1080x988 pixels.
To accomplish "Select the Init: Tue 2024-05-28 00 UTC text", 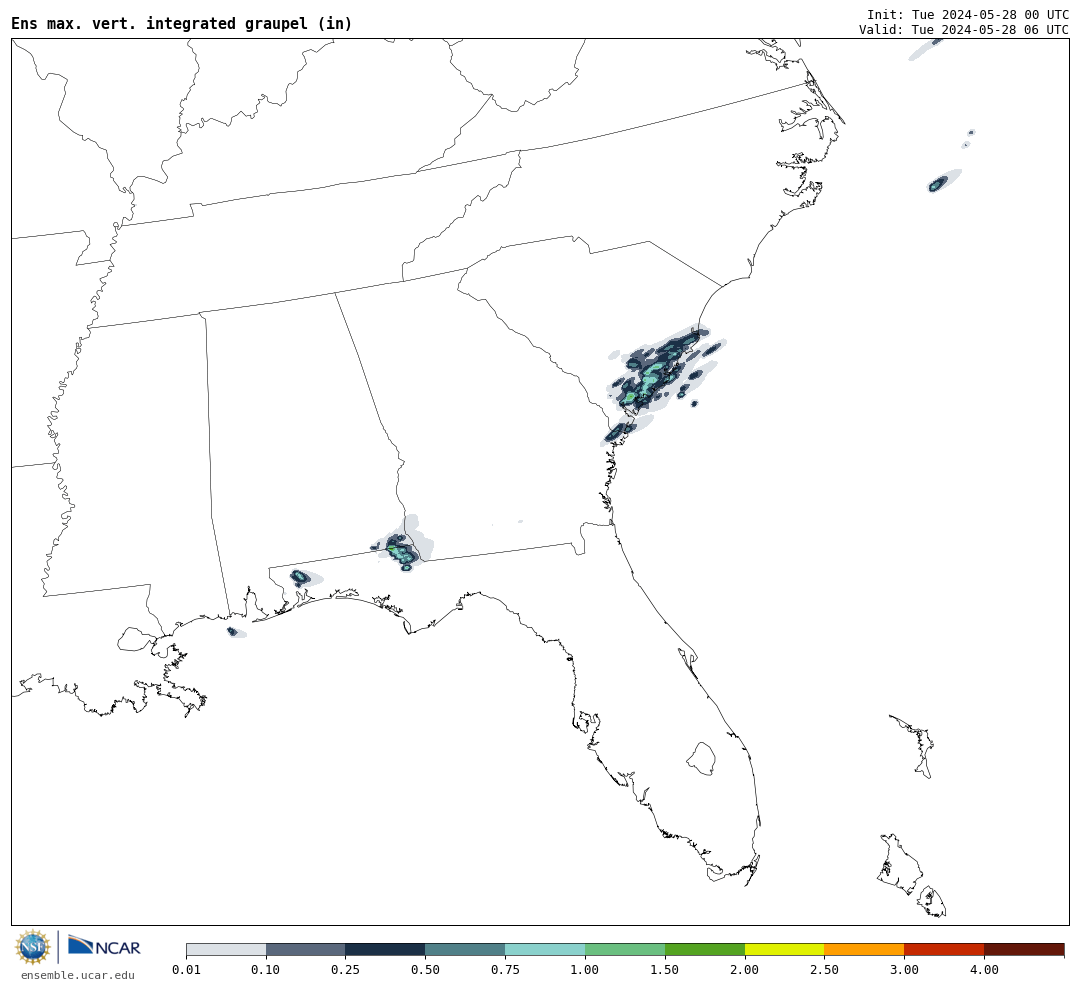I will [x=968, y=14].
